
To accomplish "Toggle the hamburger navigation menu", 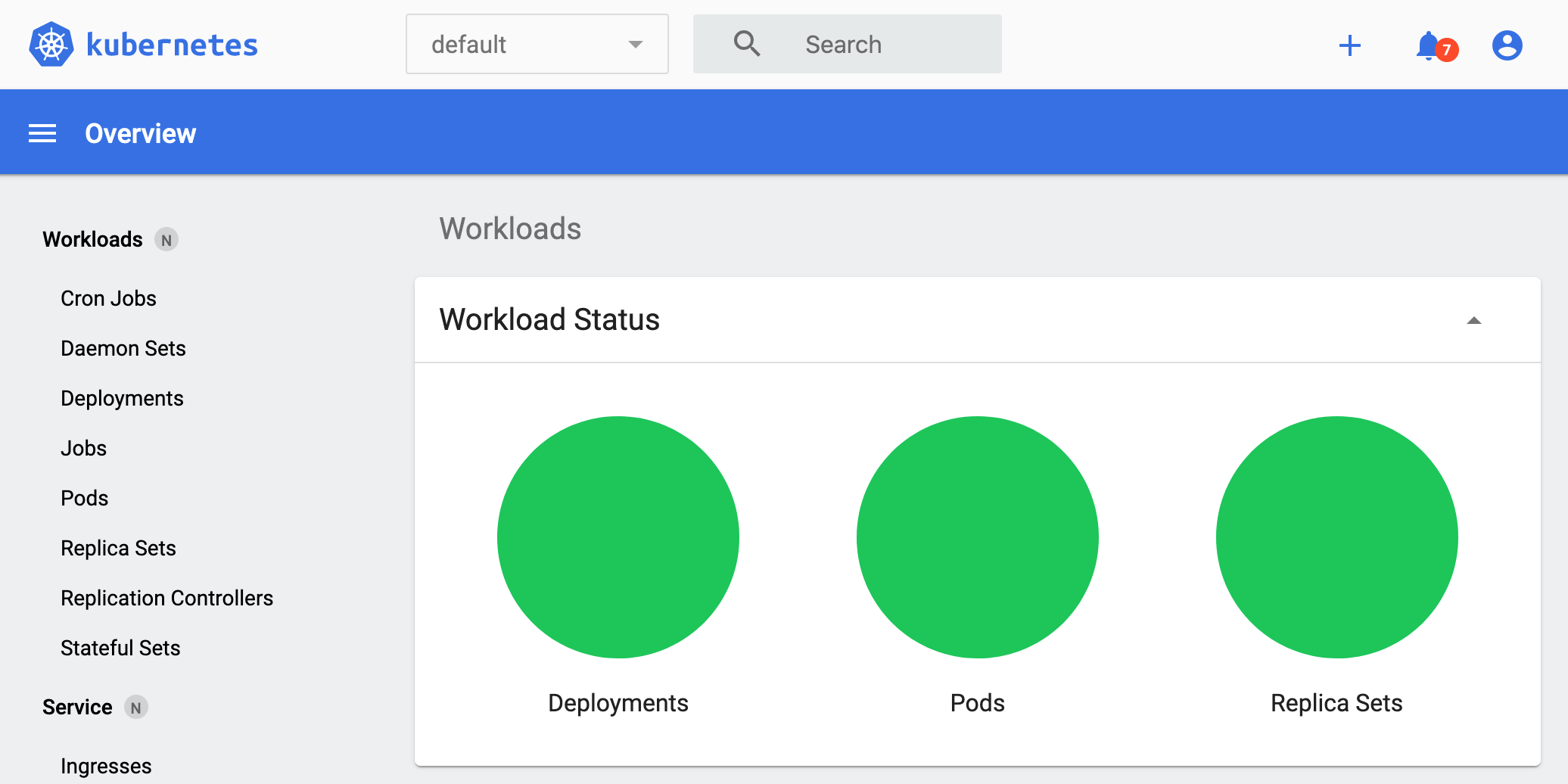I will tap(42, 134).
